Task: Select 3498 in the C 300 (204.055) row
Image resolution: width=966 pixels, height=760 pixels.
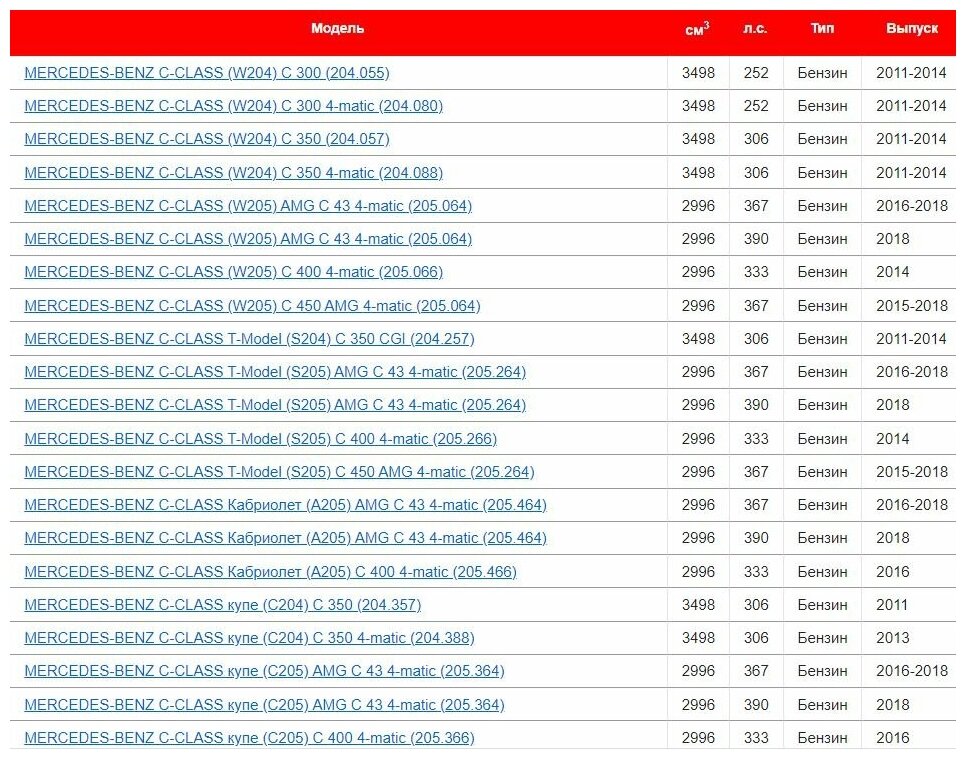Action: (x=698, y=73)
